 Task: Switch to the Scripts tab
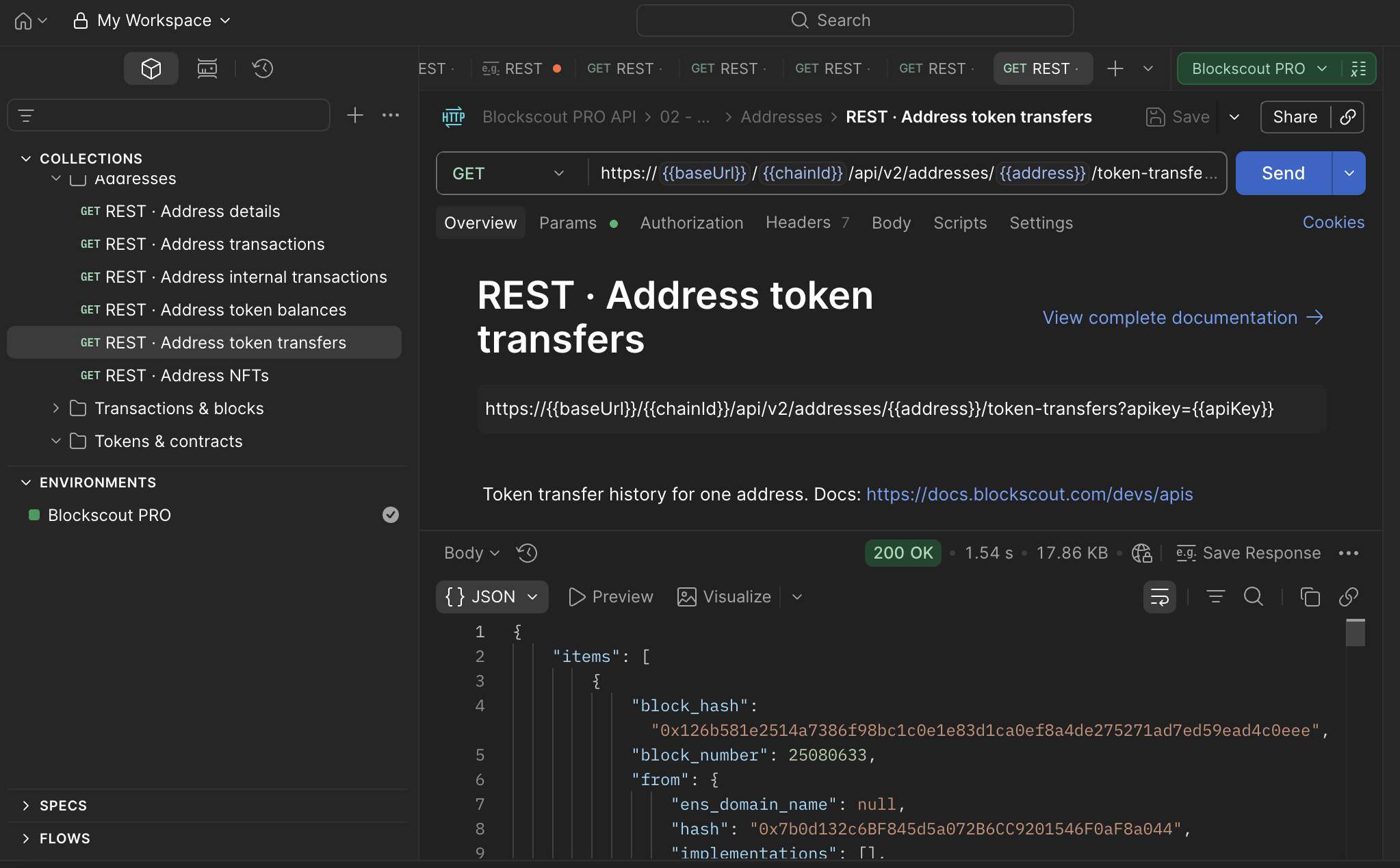(960, 223)
